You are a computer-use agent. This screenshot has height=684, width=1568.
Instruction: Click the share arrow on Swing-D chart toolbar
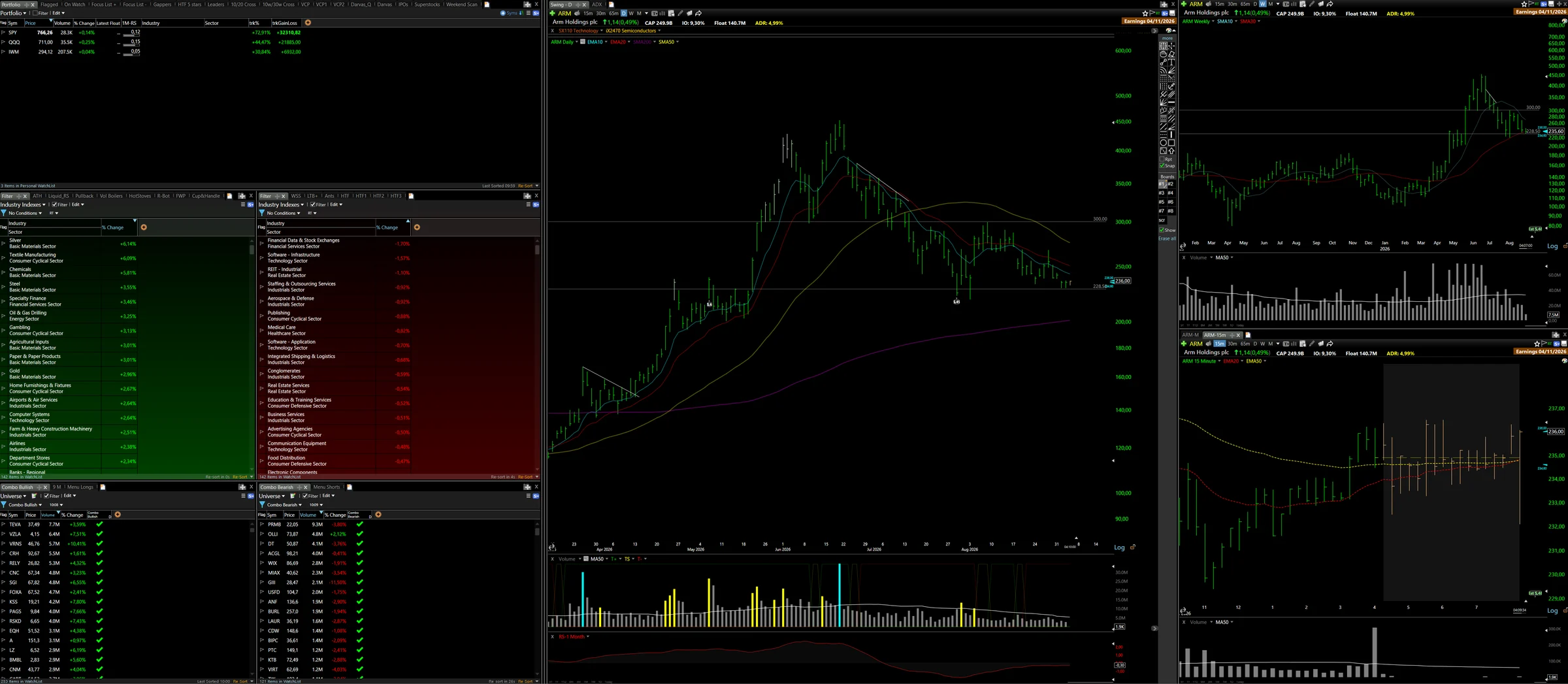point(698,13)
